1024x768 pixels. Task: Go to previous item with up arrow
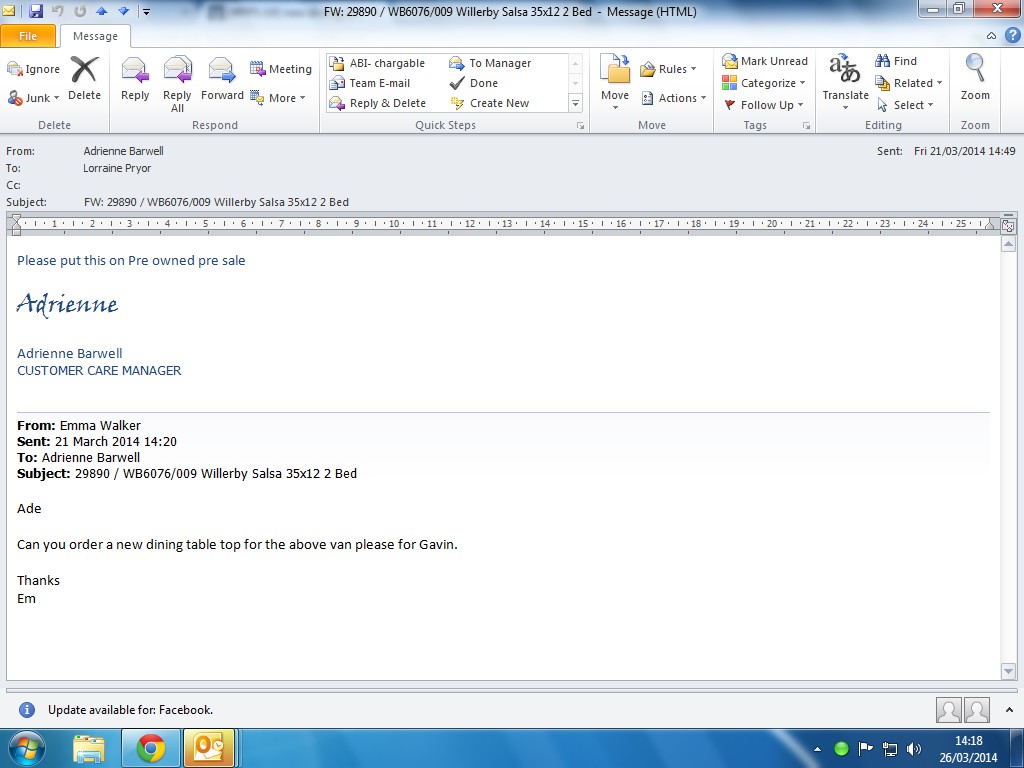click(x=101, y=11)
